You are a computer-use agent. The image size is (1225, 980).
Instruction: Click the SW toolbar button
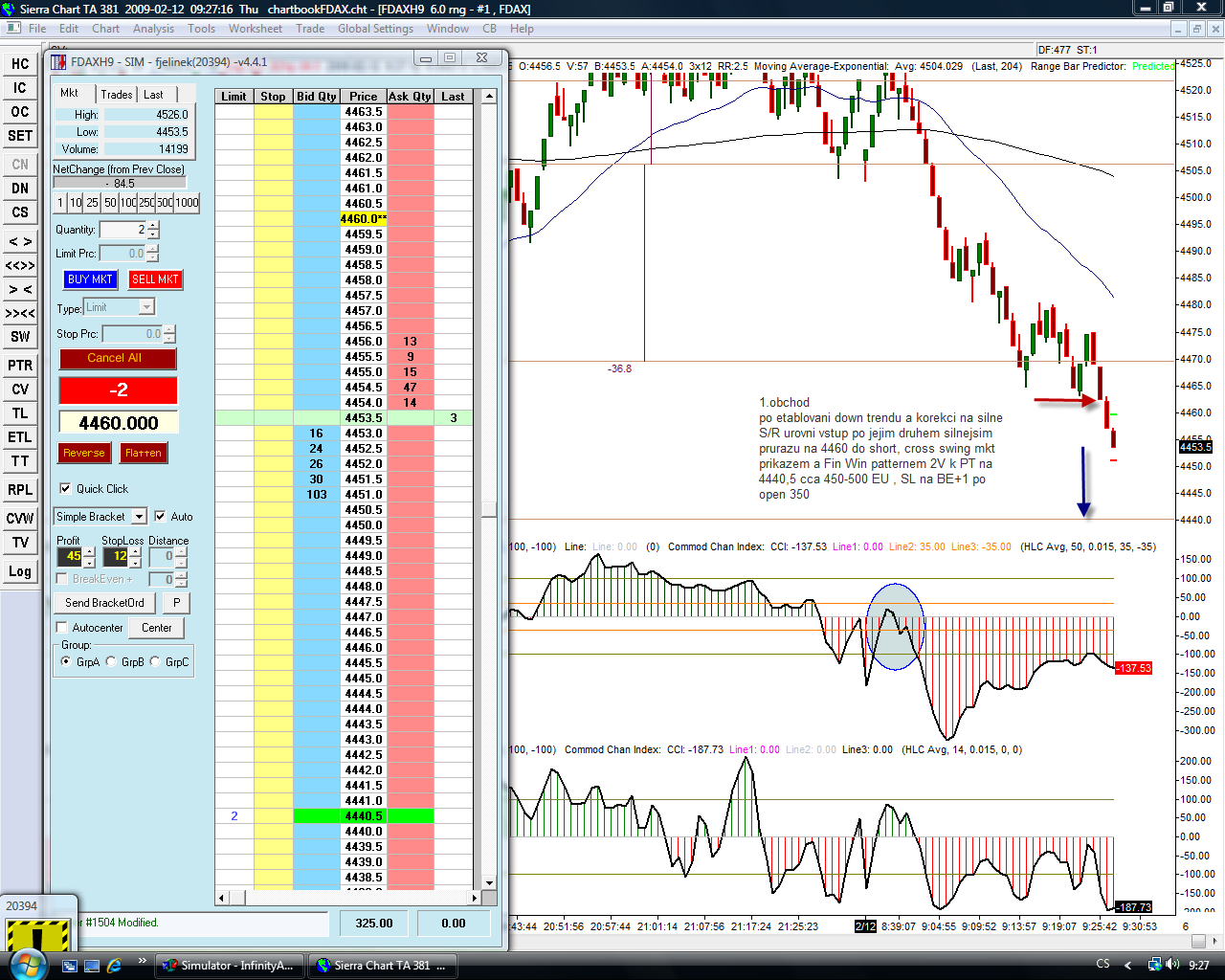click(x=20, y=337)
